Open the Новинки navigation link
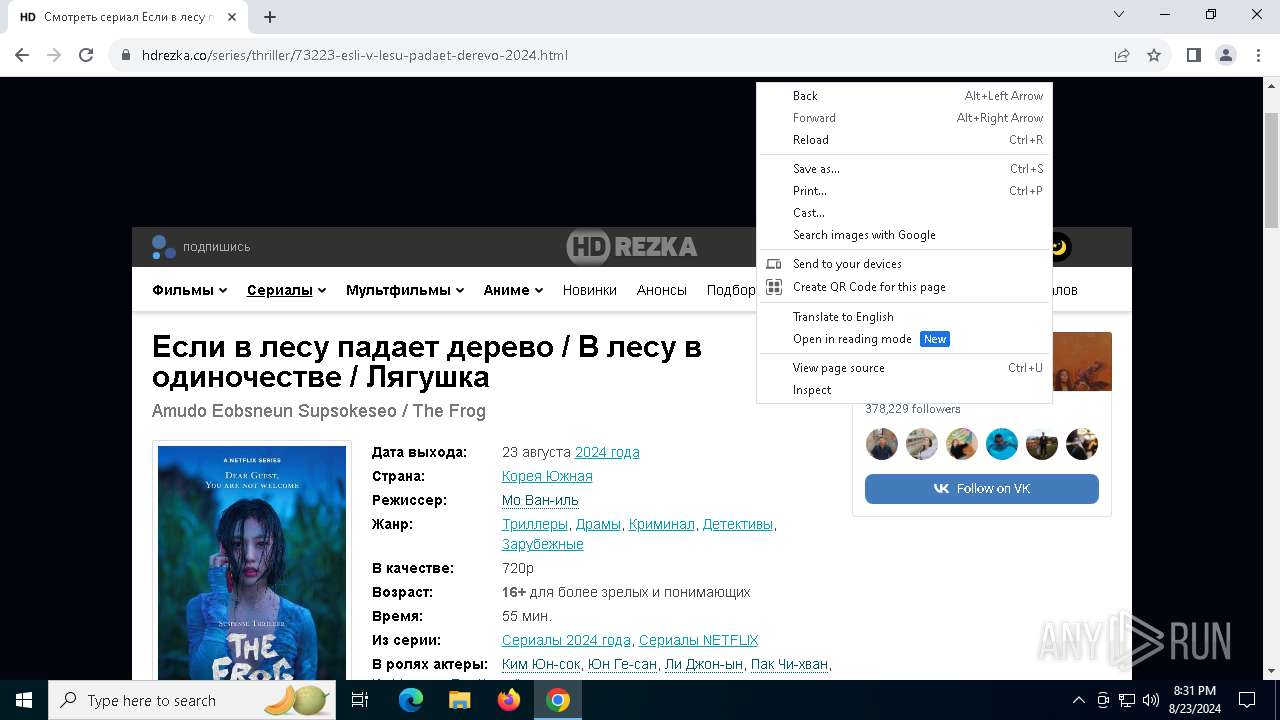Image resolution: width=1280 pixels, height=720 pixels. click(x=590, y=290)
